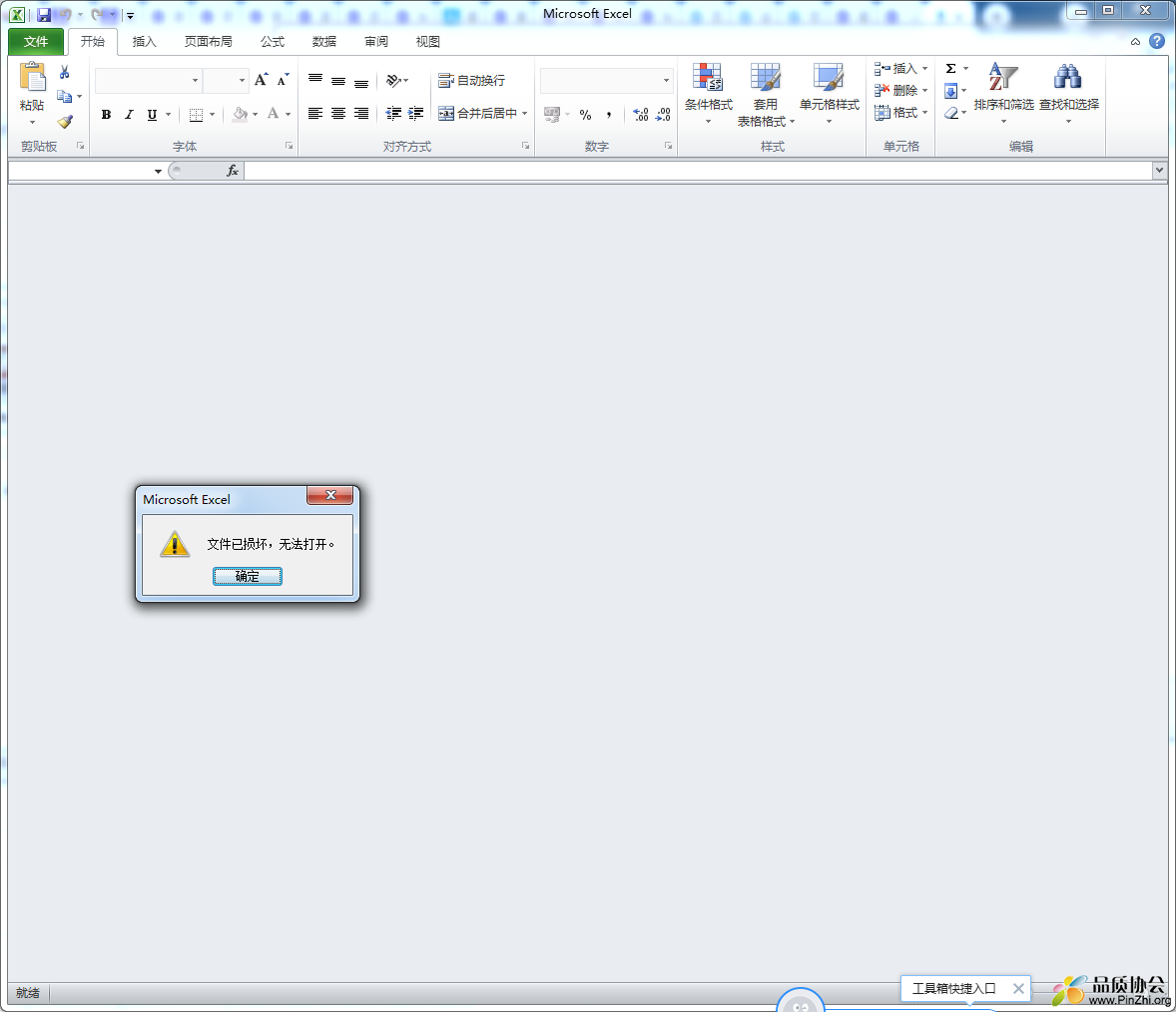1176x1012 pixels.
Task: Click the middle align icon
Action: (338, 80)
